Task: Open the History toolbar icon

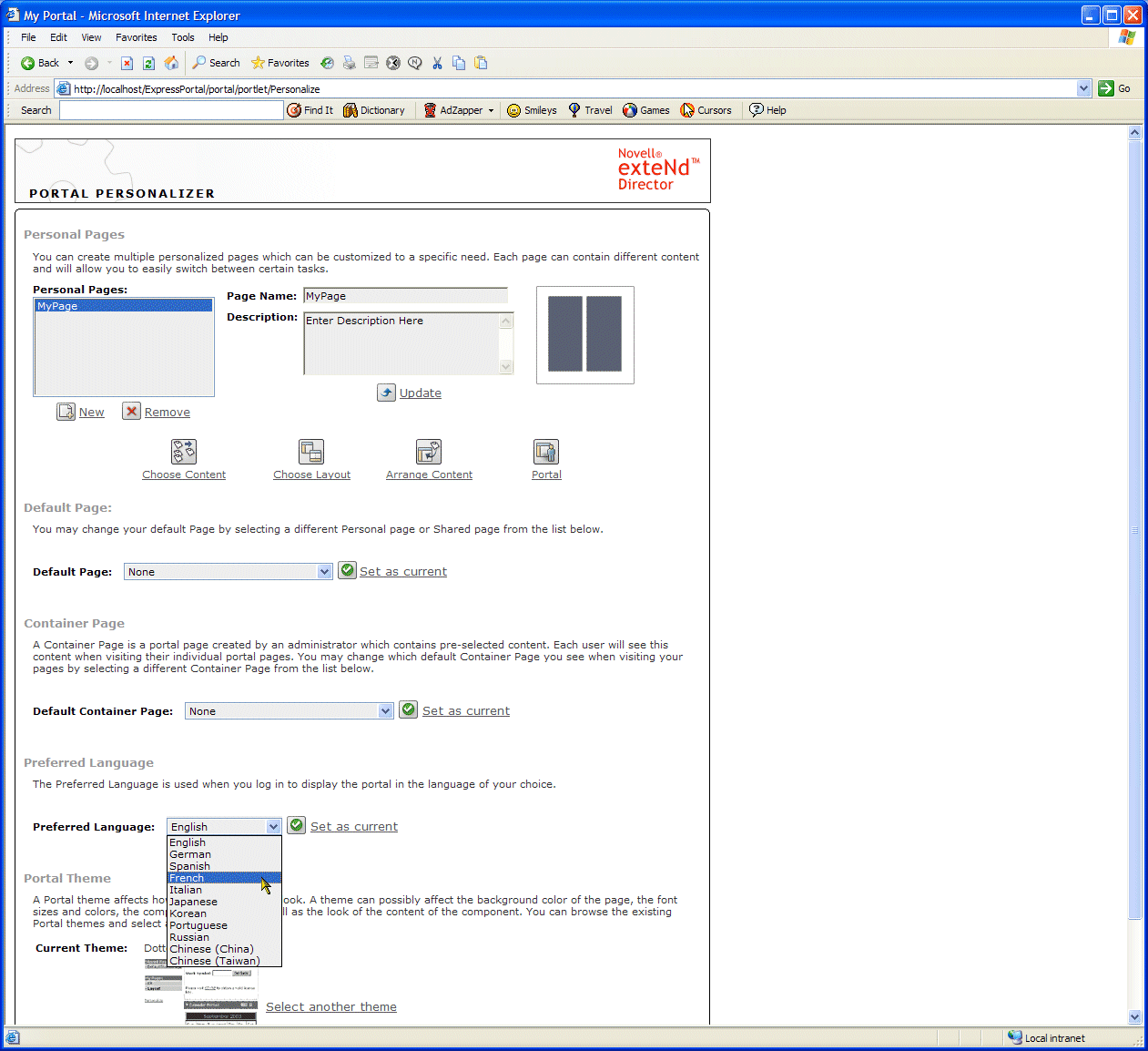Action: pos(327,63)
